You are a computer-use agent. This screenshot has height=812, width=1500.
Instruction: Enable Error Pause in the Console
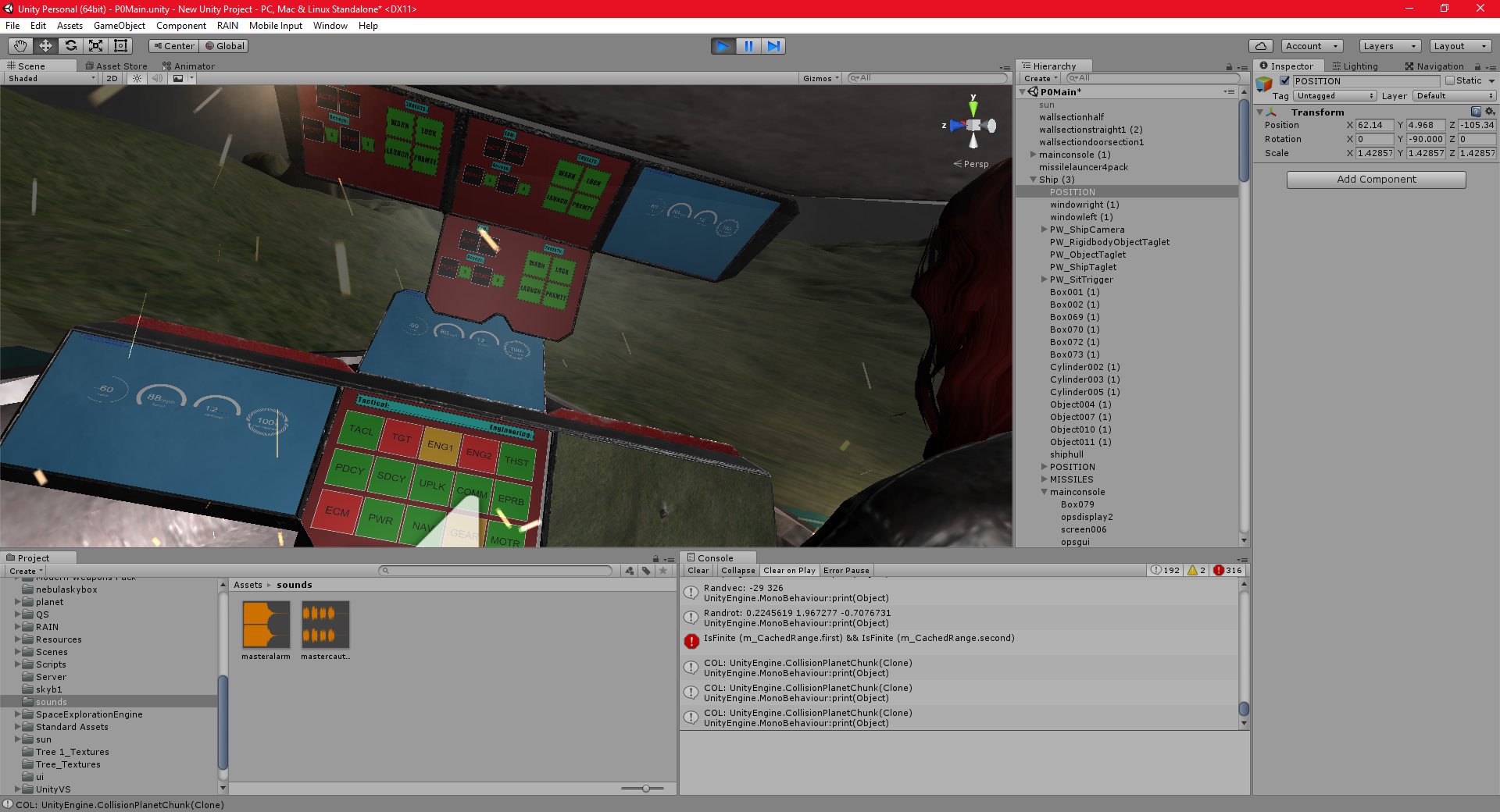point(846,570)
